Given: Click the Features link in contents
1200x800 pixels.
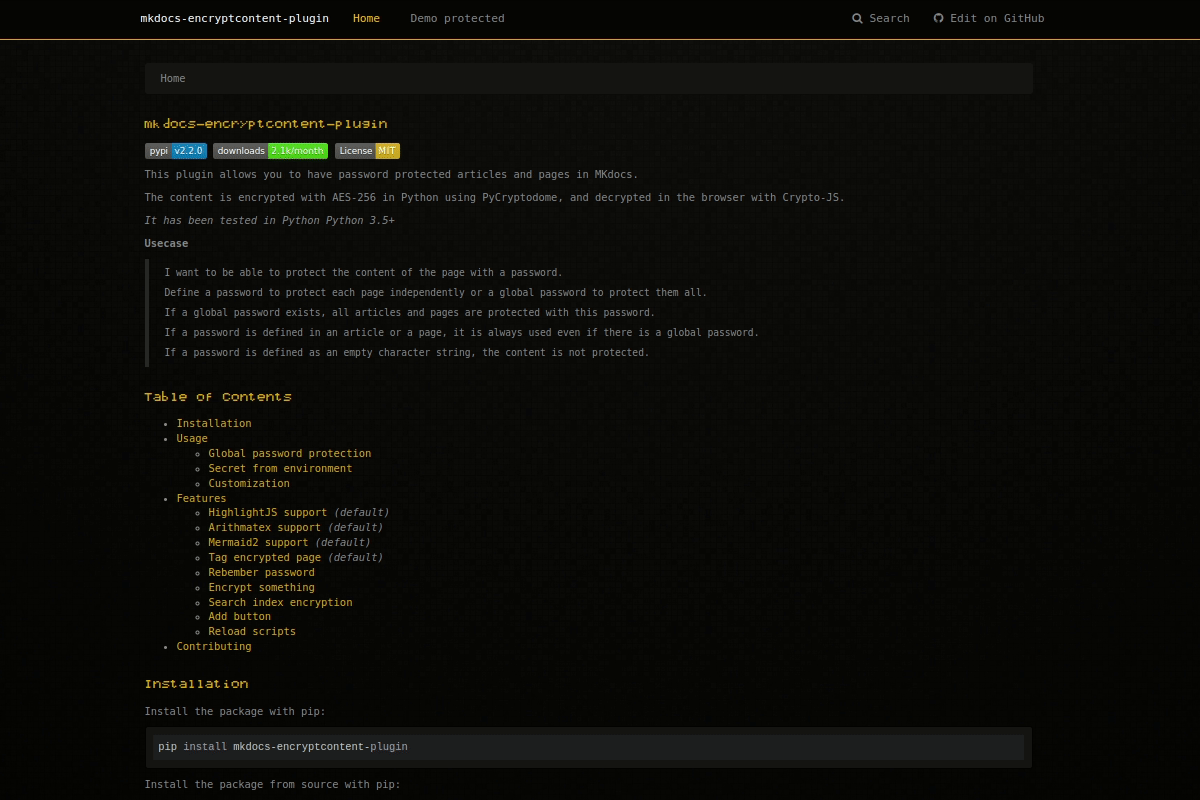Looking at the screenshot, I should point(201,498).
